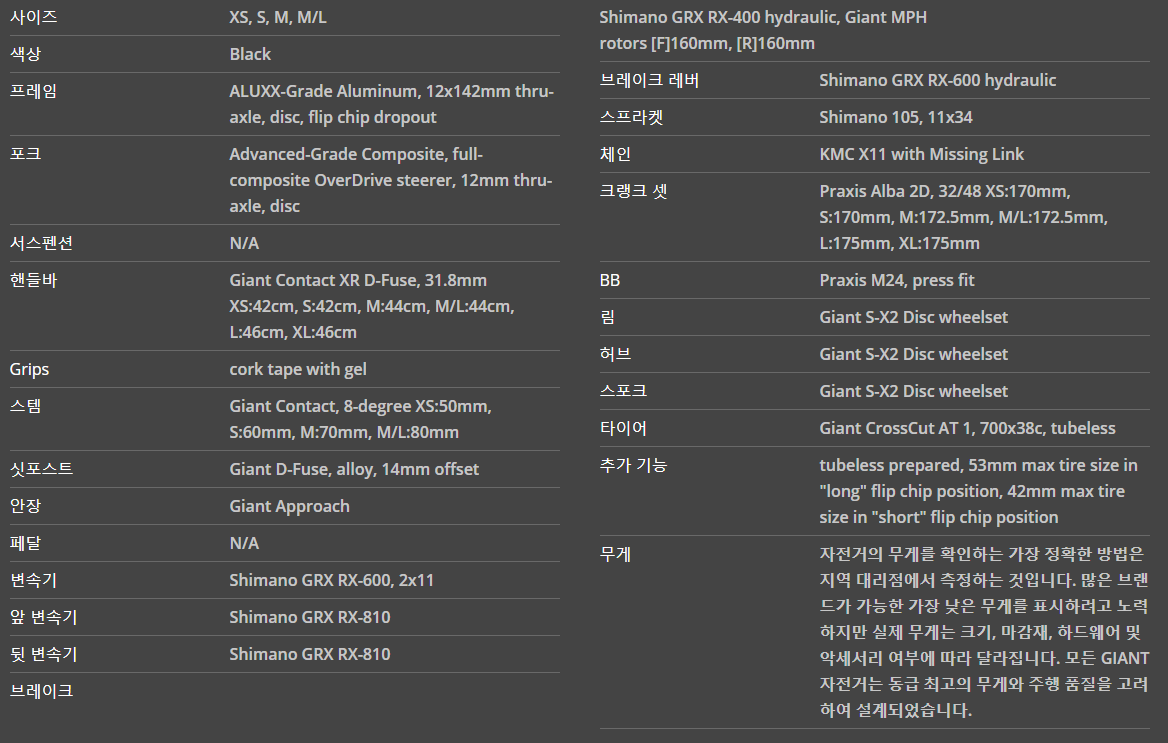1168x743 pixels.
Task: Click the '브레이크' label in the left column
Action: (41, 692)
